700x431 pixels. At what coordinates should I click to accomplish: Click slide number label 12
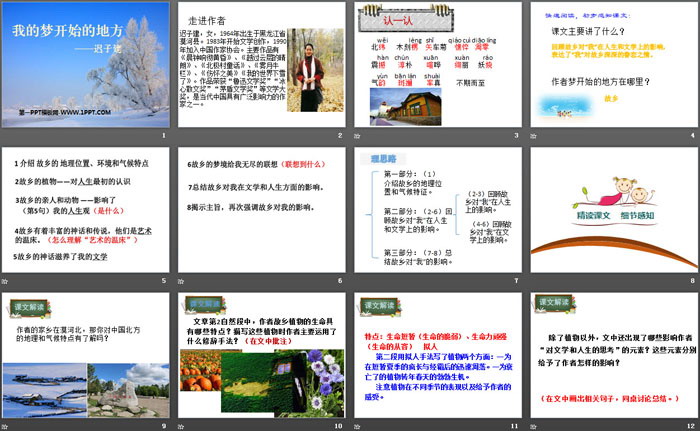click(691, 426)
